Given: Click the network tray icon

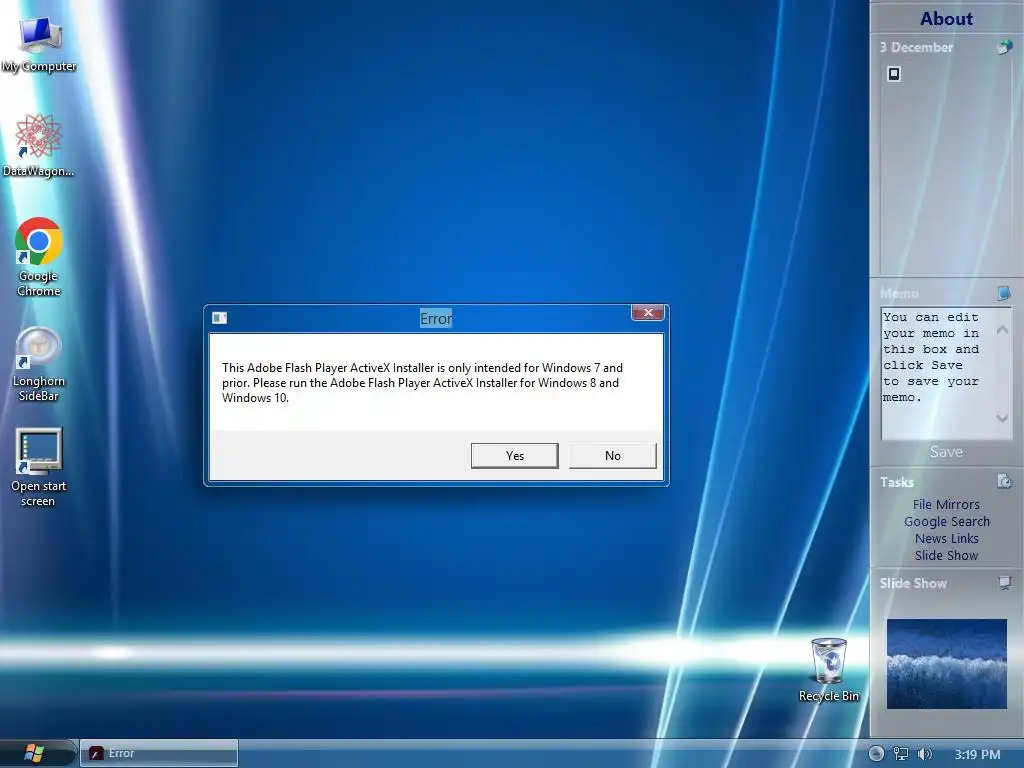Looking at the screenshot, I should click(x=901, y=754).
